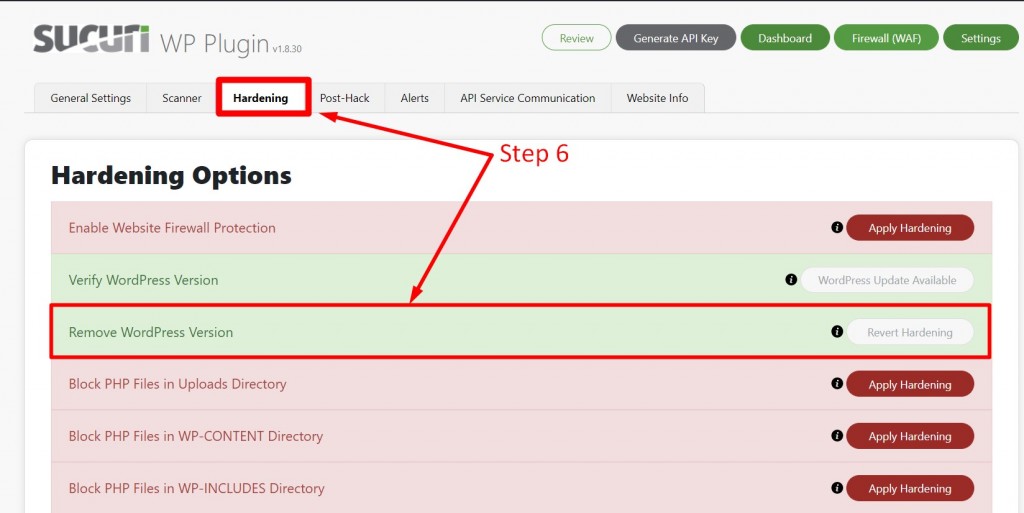
Task: Click info icon for Remove WordPress Version
Action: pyautogui.click(x=837, y=332)
